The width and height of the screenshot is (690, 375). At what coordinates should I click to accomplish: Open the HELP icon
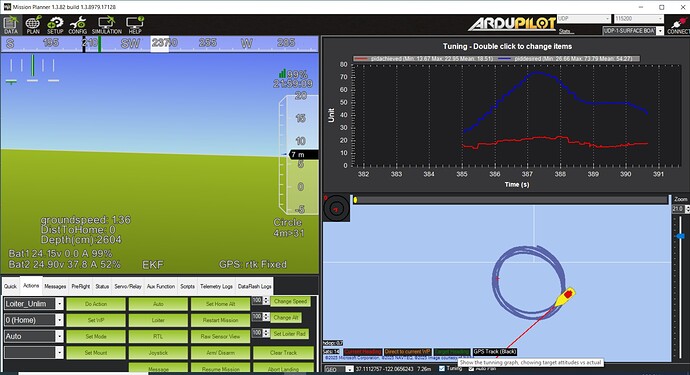135,25
